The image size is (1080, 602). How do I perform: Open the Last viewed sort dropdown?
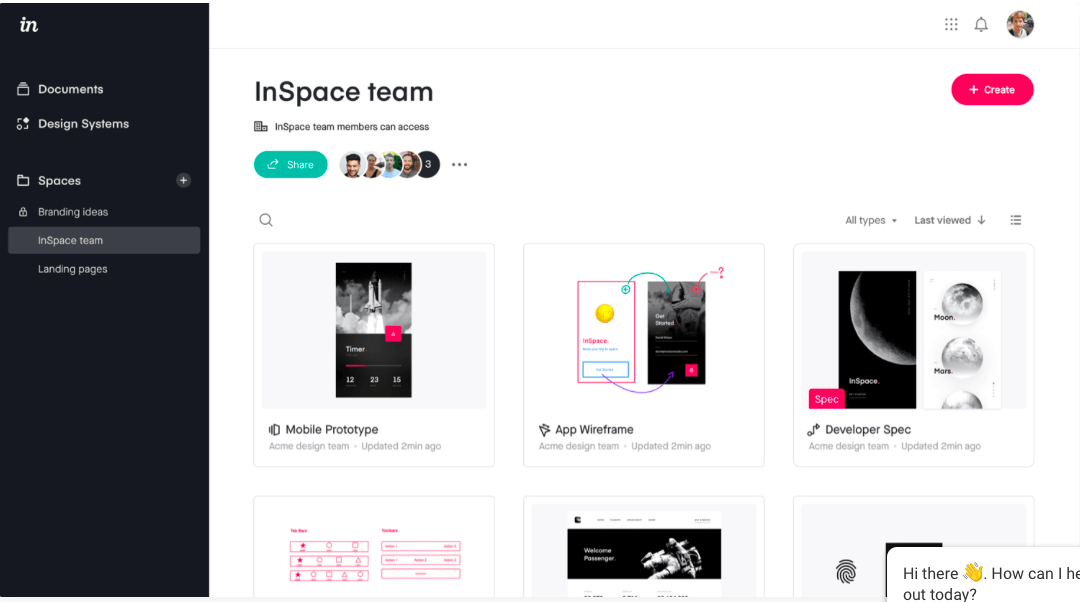(942, 220)
